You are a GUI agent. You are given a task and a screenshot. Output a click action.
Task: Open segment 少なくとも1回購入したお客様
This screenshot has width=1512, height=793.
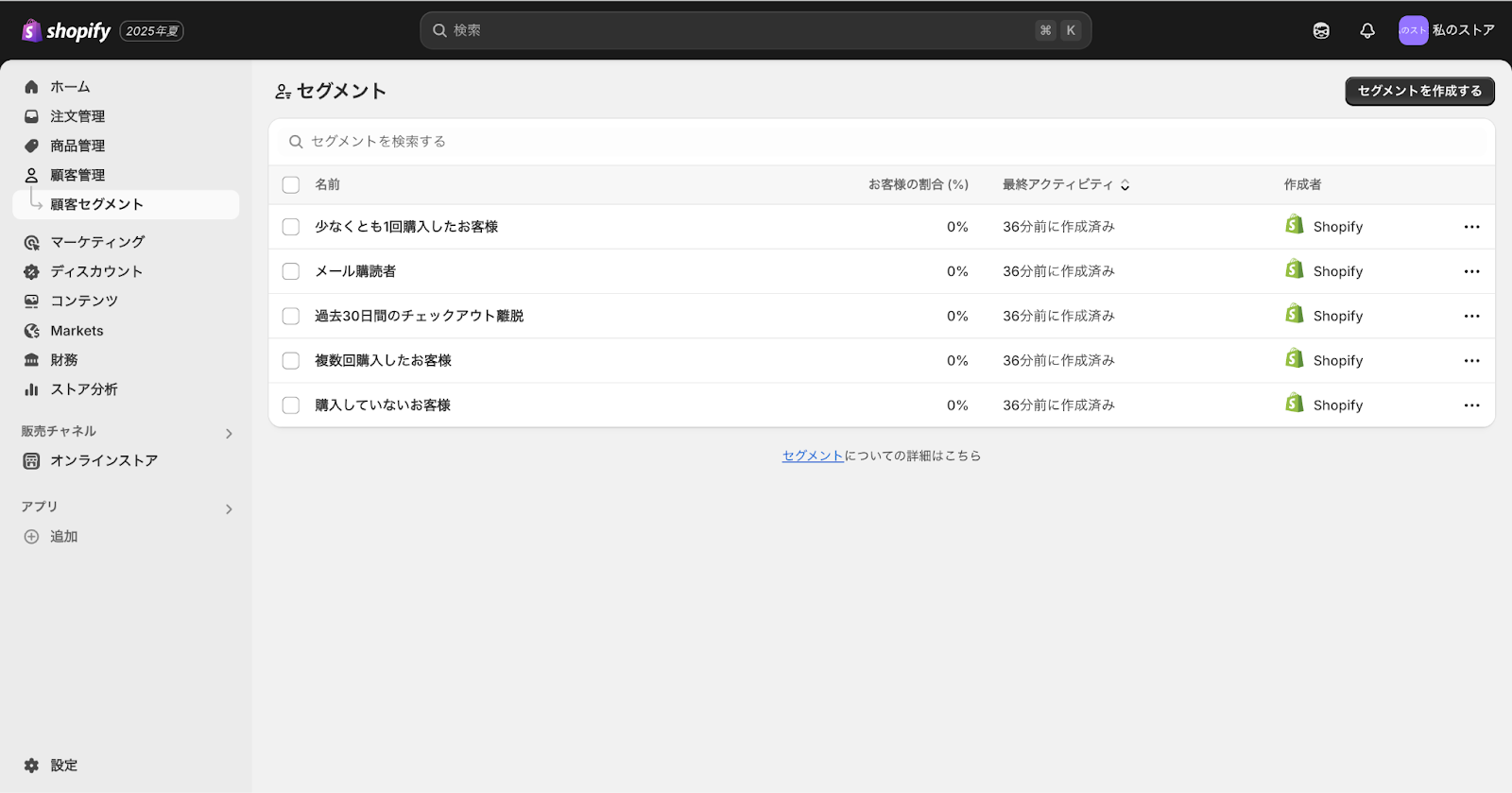[x=406, y=227]
